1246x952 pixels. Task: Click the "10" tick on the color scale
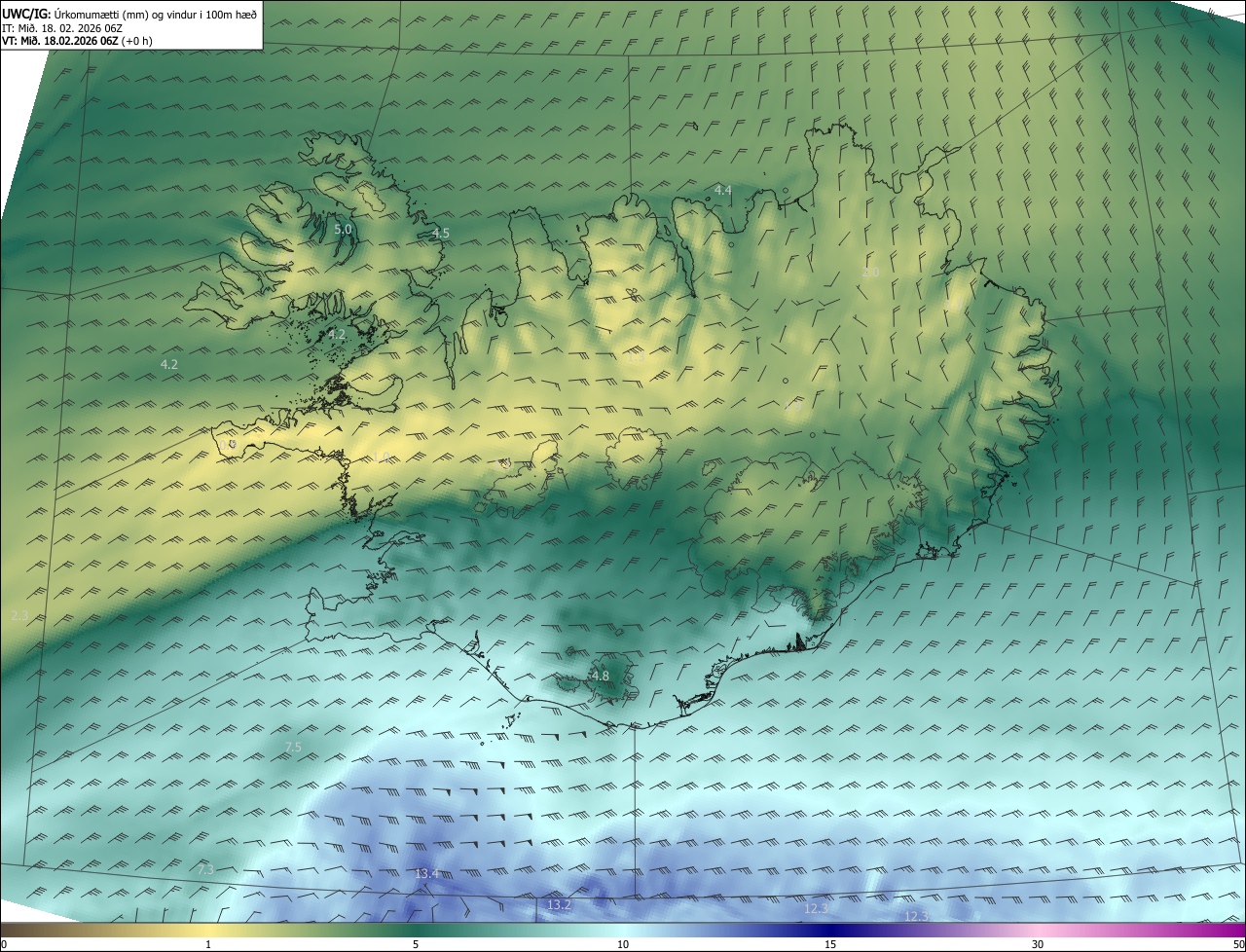(623, 944)
